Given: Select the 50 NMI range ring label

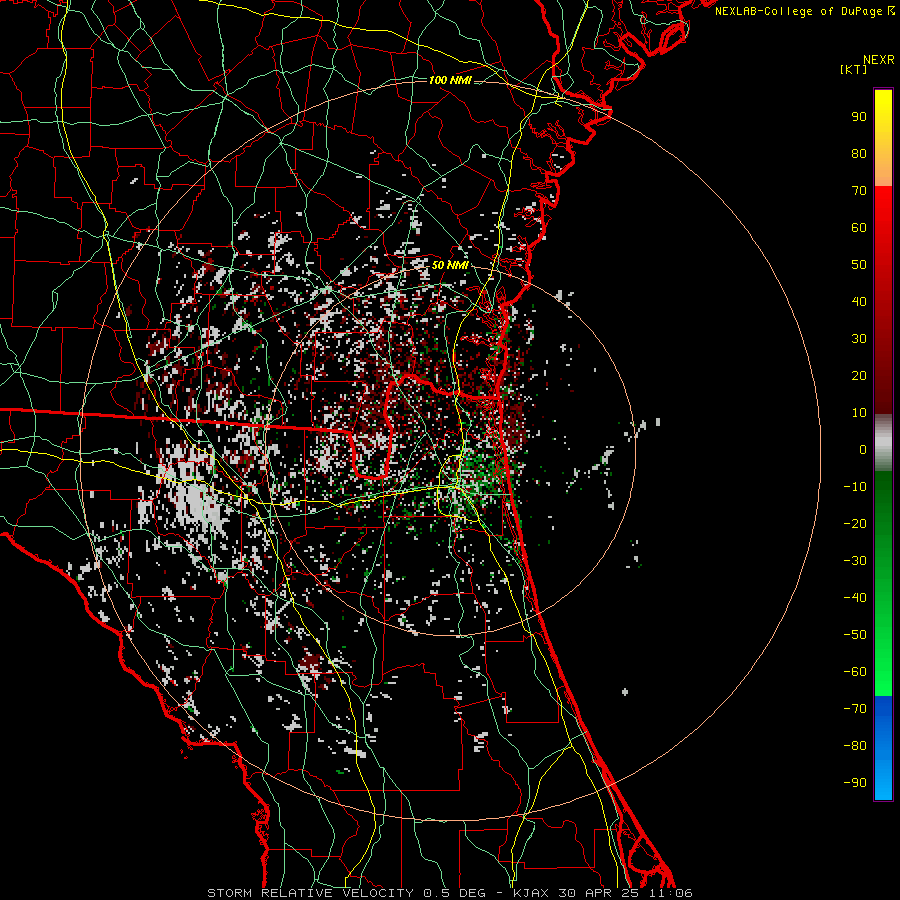Looking at the screenshot, I should point(450,265).
